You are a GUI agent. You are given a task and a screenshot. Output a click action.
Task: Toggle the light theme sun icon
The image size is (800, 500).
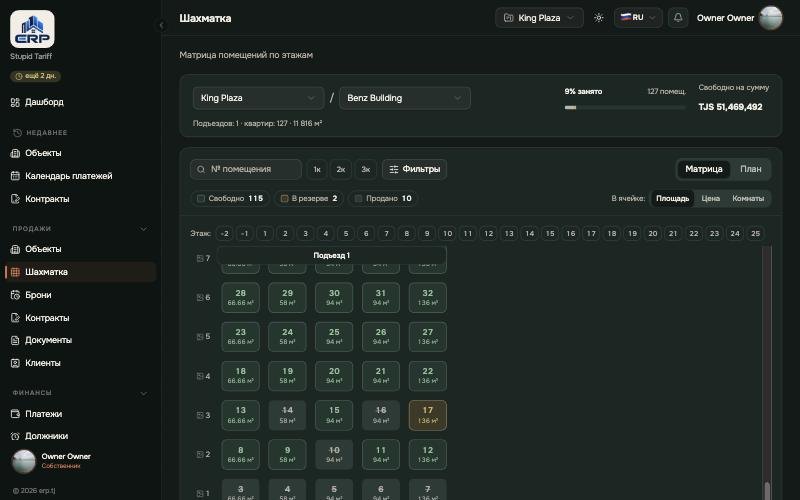598,18
